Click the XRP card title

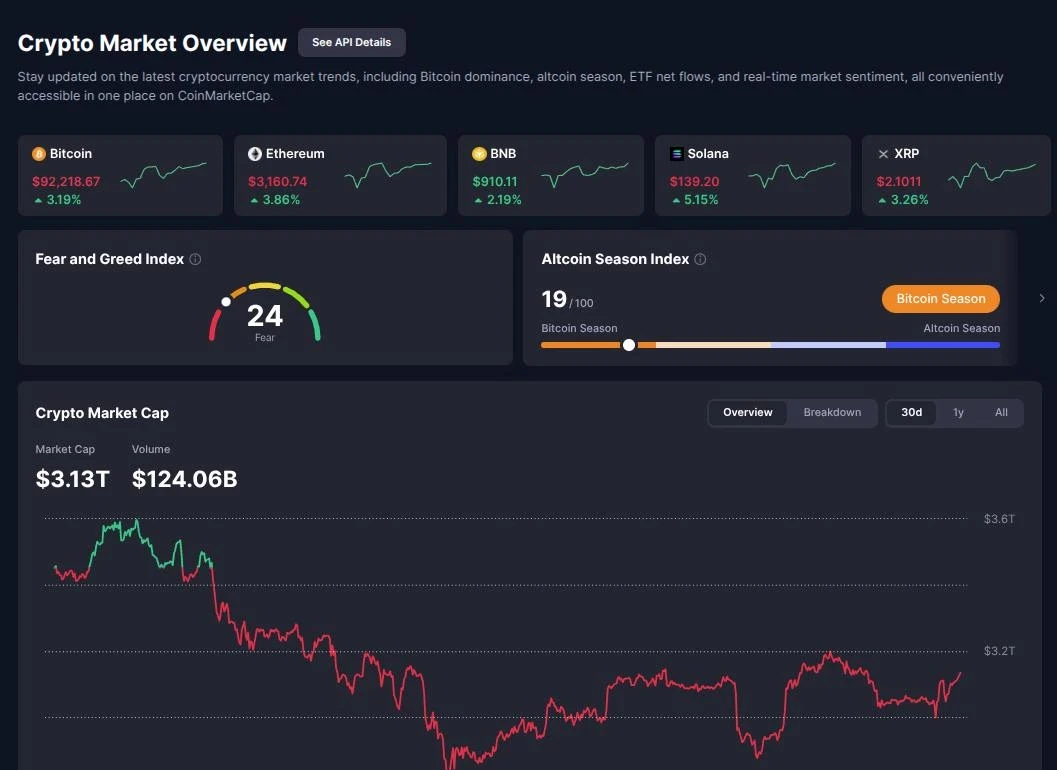point(906,154)
